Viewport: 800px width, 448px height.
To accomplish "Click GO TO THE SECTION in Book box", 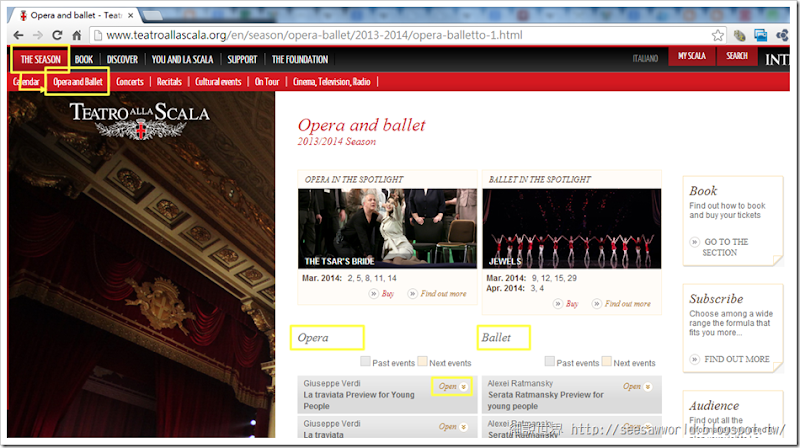I will click(x=726, y=247).
